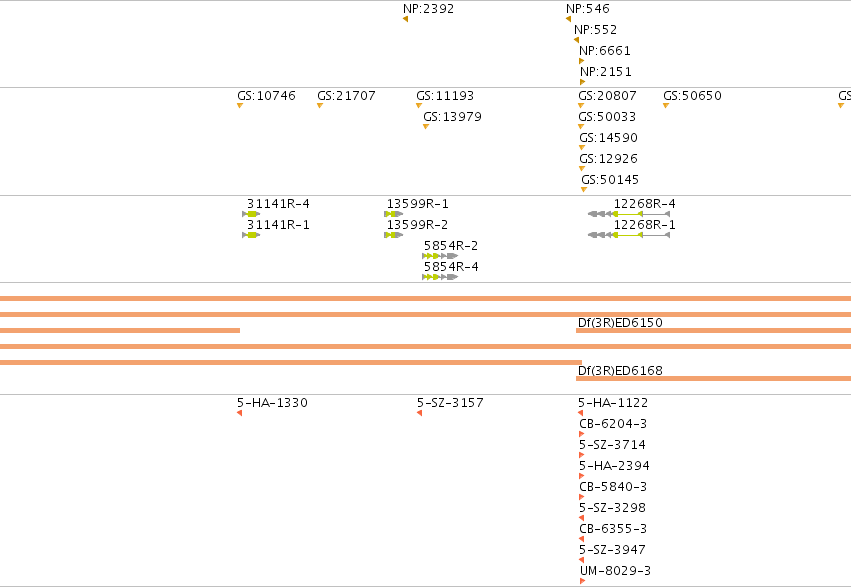The height and width of the screenshot is (587, 851).
Task: Click the GS:50145 insertion triangle marker
Action: pos(584,189)
